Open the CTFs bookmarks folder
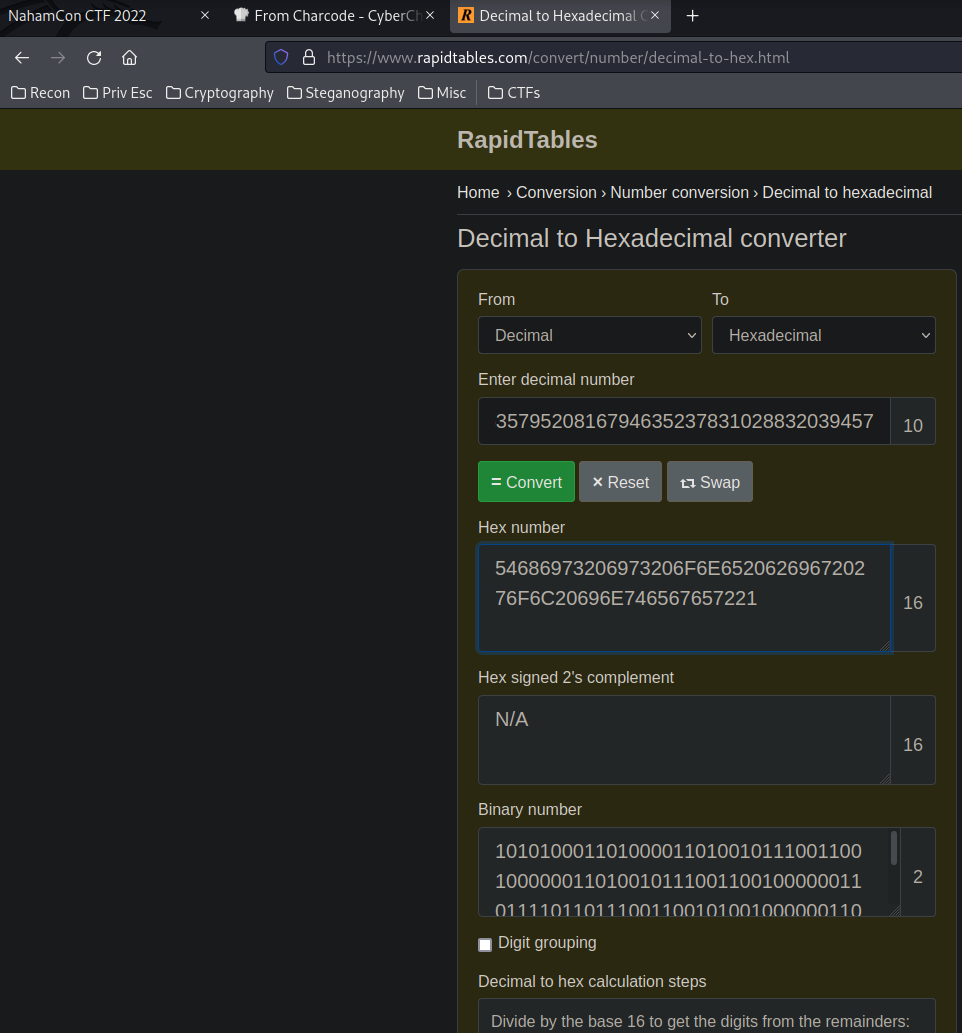This screenshot has height=1033, width=962. click(514, 93)
